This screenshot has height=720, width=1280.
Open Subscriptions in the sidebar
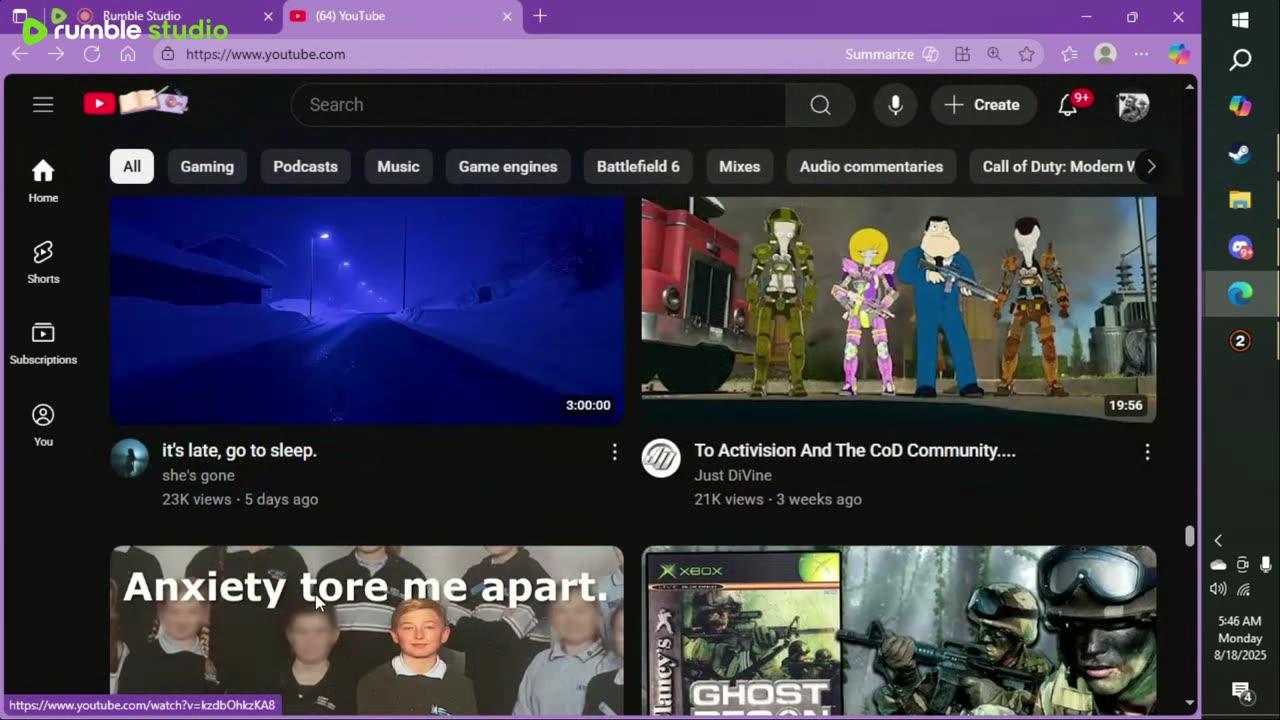[43, 343]
